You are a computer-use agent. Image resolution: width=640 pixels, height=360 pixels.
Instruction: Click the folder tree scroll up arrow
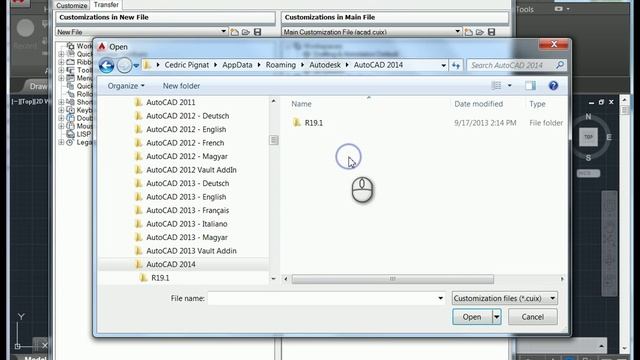273,101
